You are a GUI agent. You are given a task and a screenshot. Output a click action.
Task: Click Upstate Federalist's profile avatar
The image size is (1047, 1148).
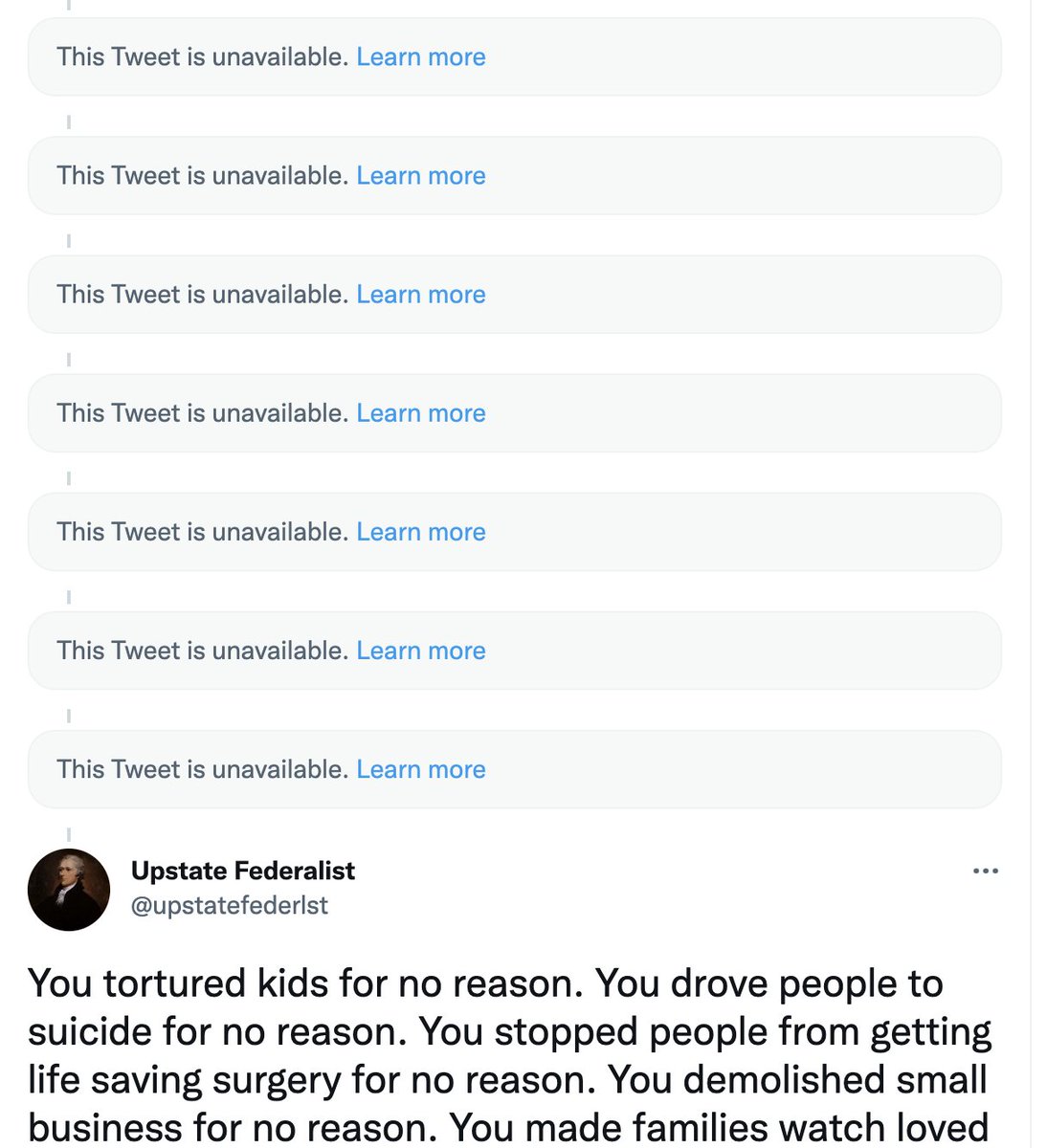point(69,890)
